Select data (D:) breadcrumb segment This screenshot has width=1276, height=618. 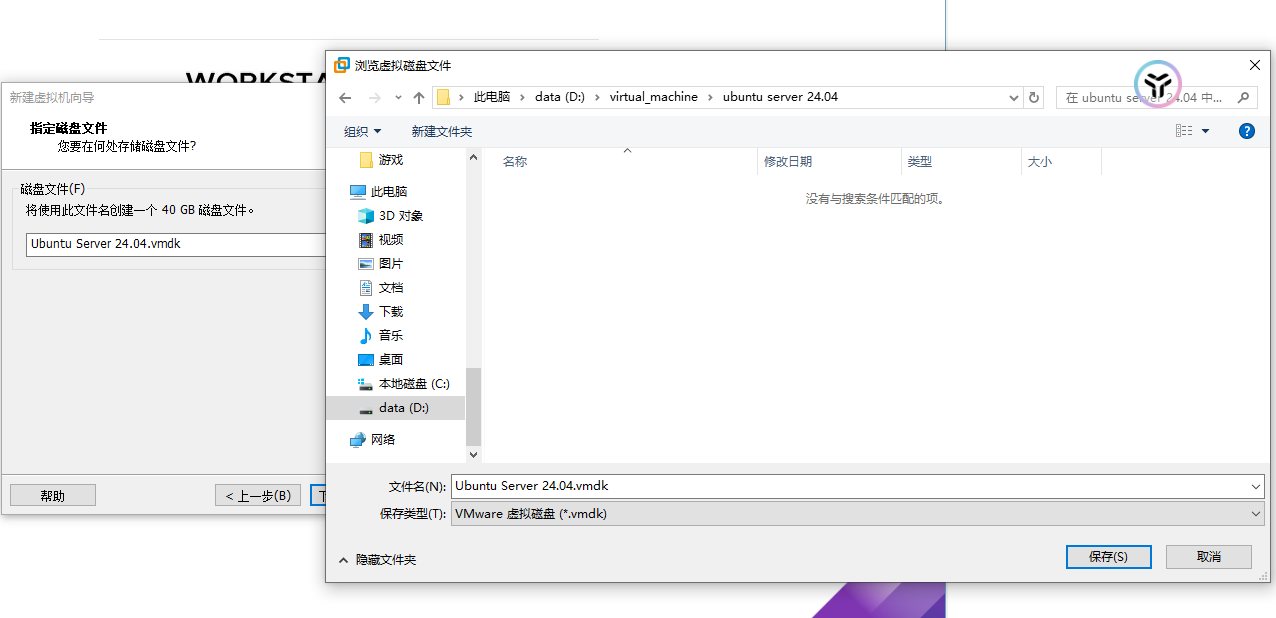click(x=560, y=97)
